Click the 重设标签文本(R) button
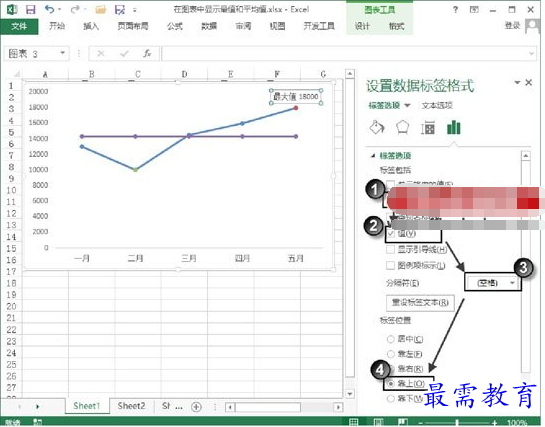Image resolution: width=545 pixels, height=427 pixels. click(x=420, y=303)
